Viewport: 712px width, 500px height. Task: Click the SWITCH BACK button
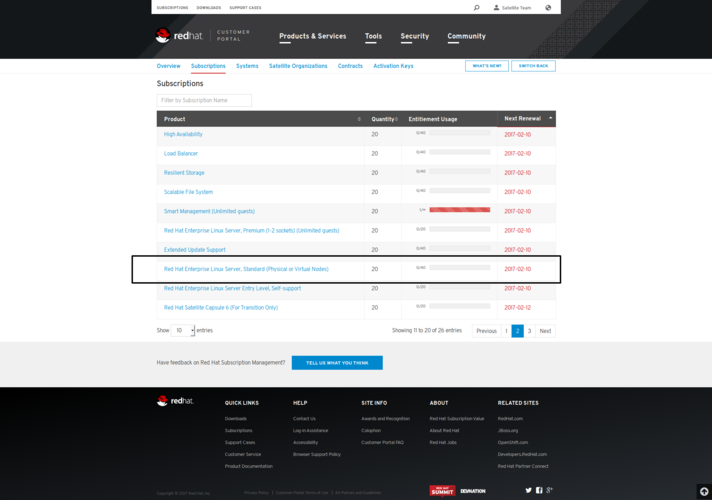[x=533, y=66]
